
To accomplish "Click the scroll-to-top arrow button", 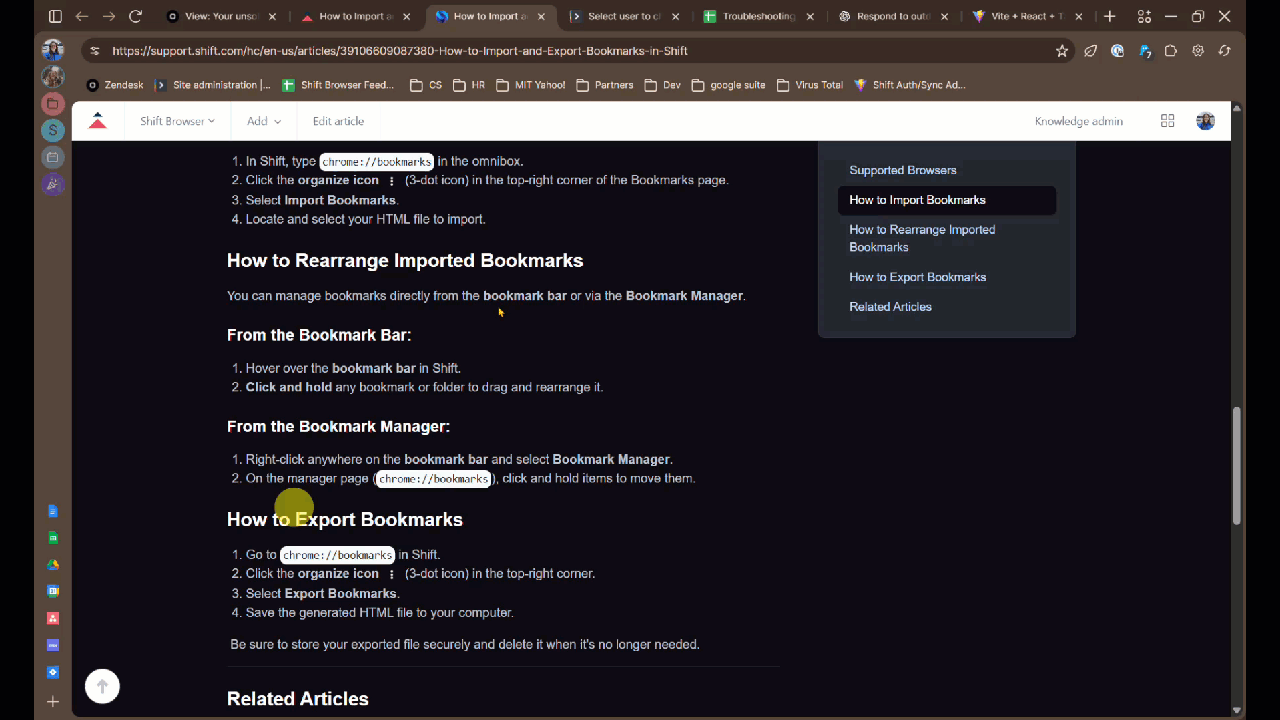I will tap(102, 686).
